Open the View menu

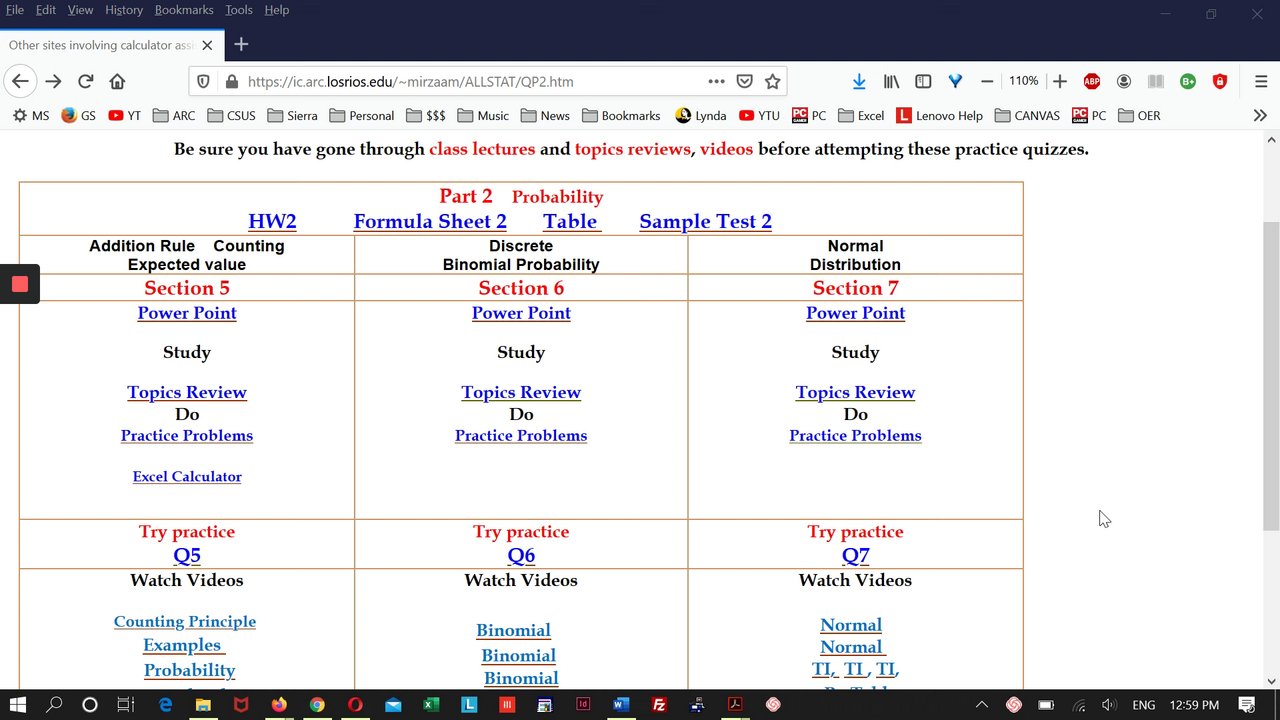point(80,10)
